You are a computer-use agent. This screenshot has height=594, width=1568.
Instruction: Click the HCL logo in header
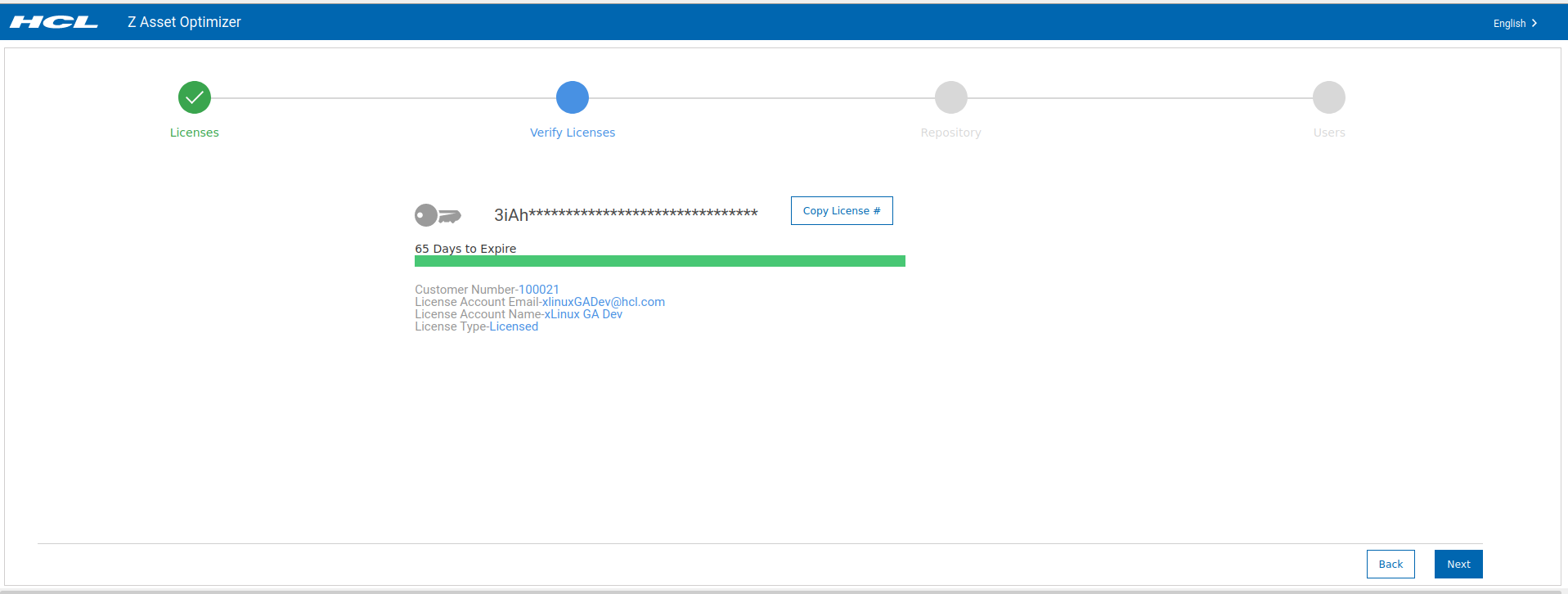(54, 22)
